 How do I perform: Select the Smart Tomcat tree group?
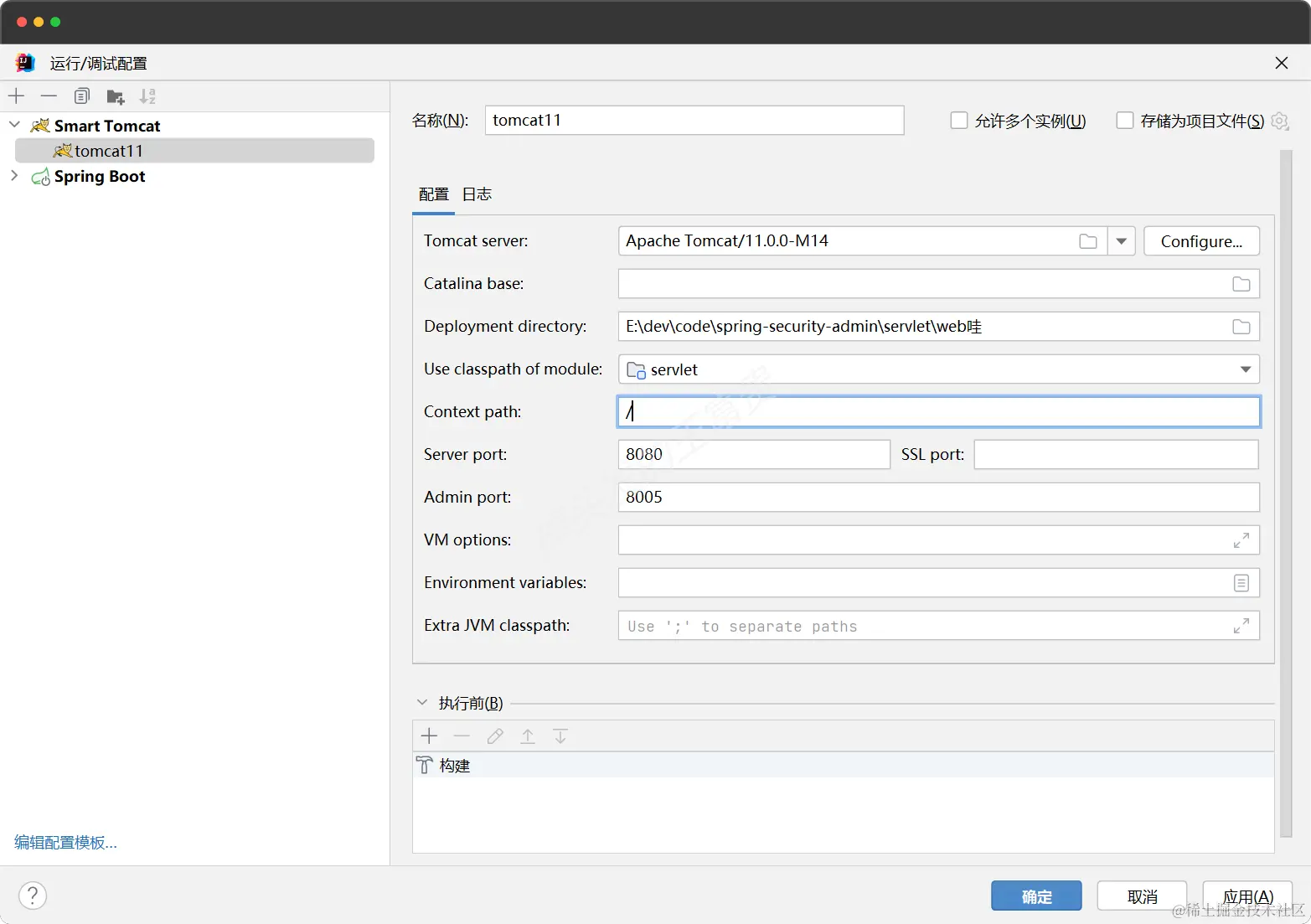pos(107,126)
